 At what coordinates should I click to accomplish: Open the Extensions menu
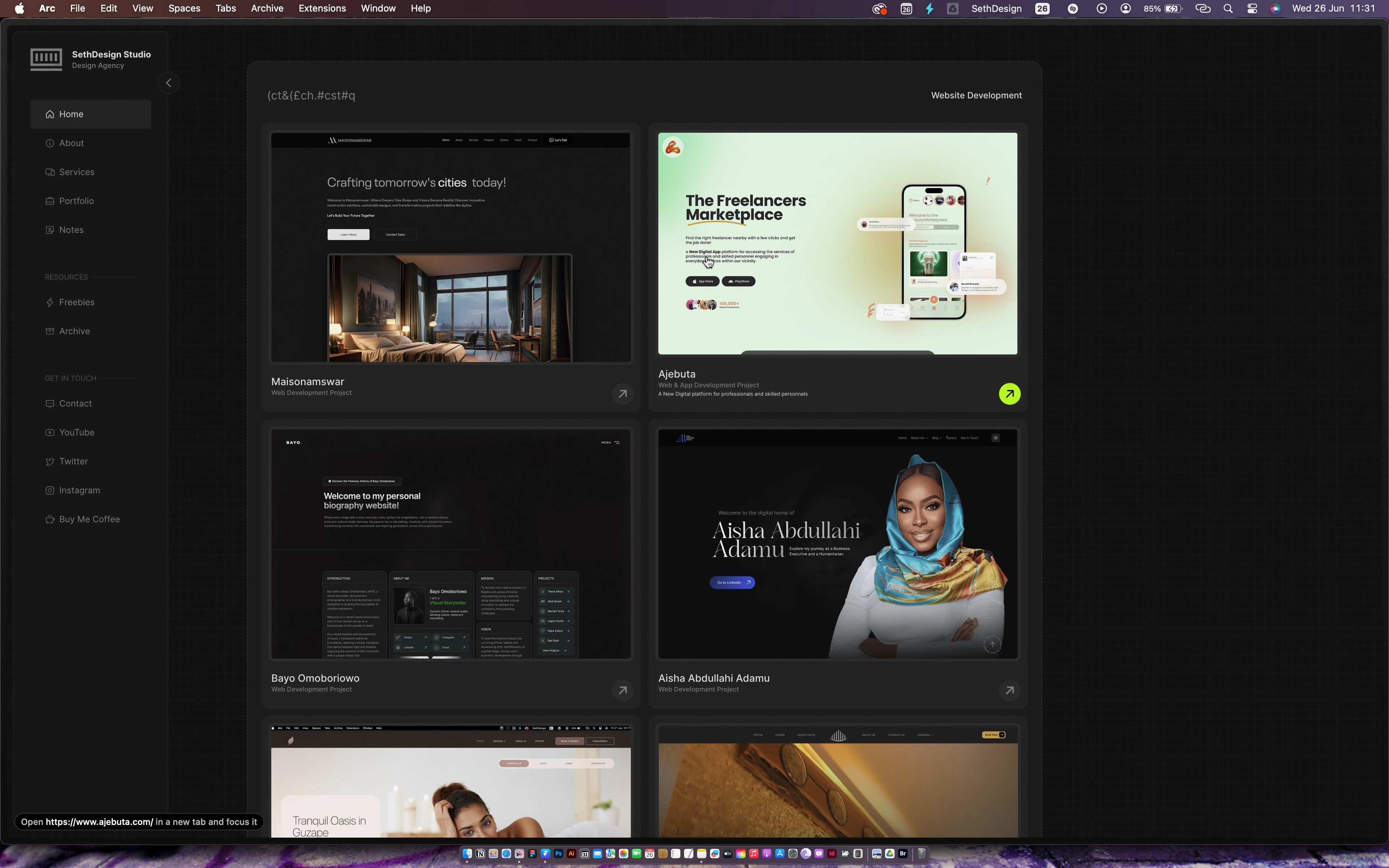(x=322, y=9)
